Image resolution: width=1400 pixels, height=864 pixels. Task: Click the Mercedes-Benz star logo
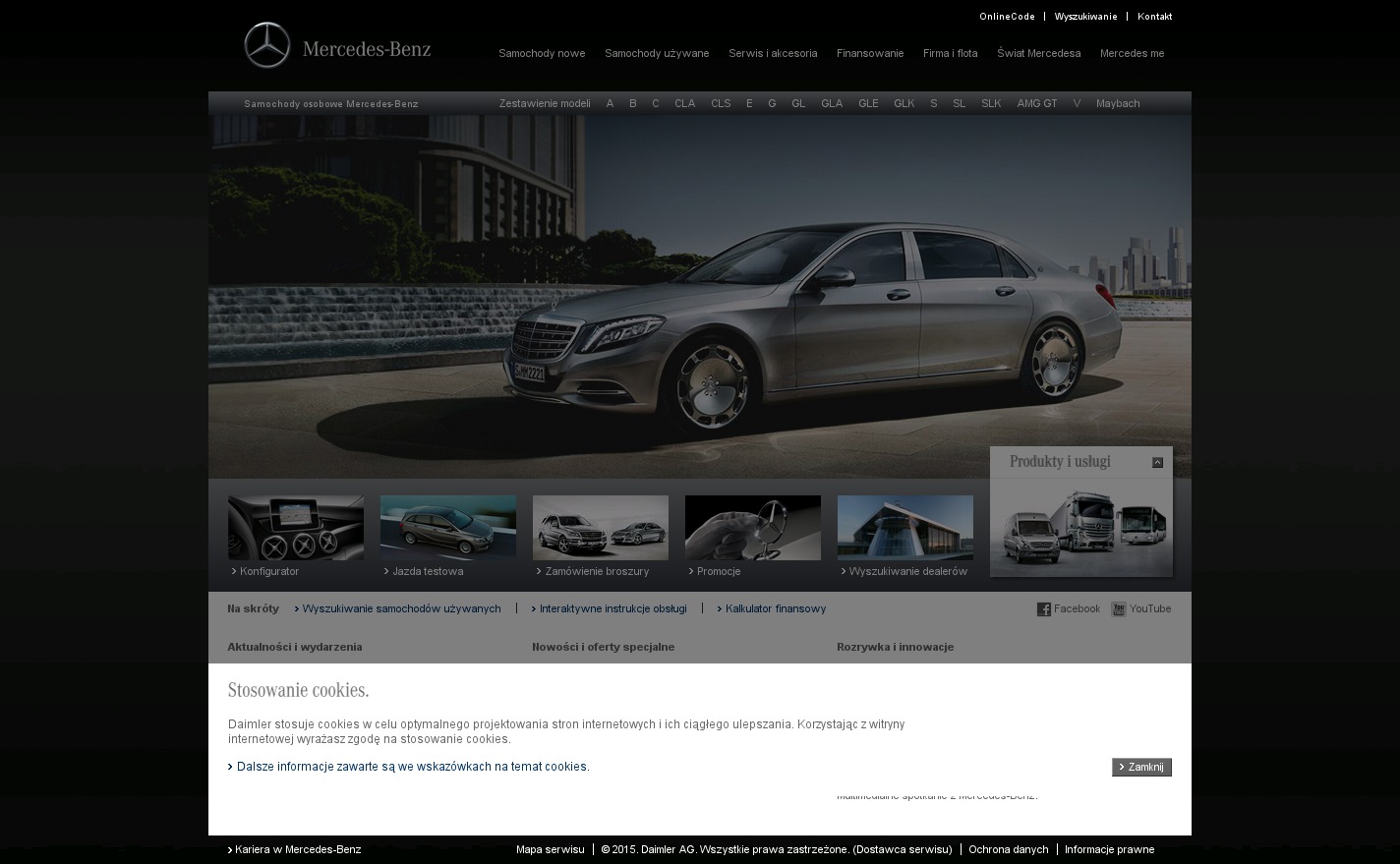pyautogui.click(x=267, y=45)
